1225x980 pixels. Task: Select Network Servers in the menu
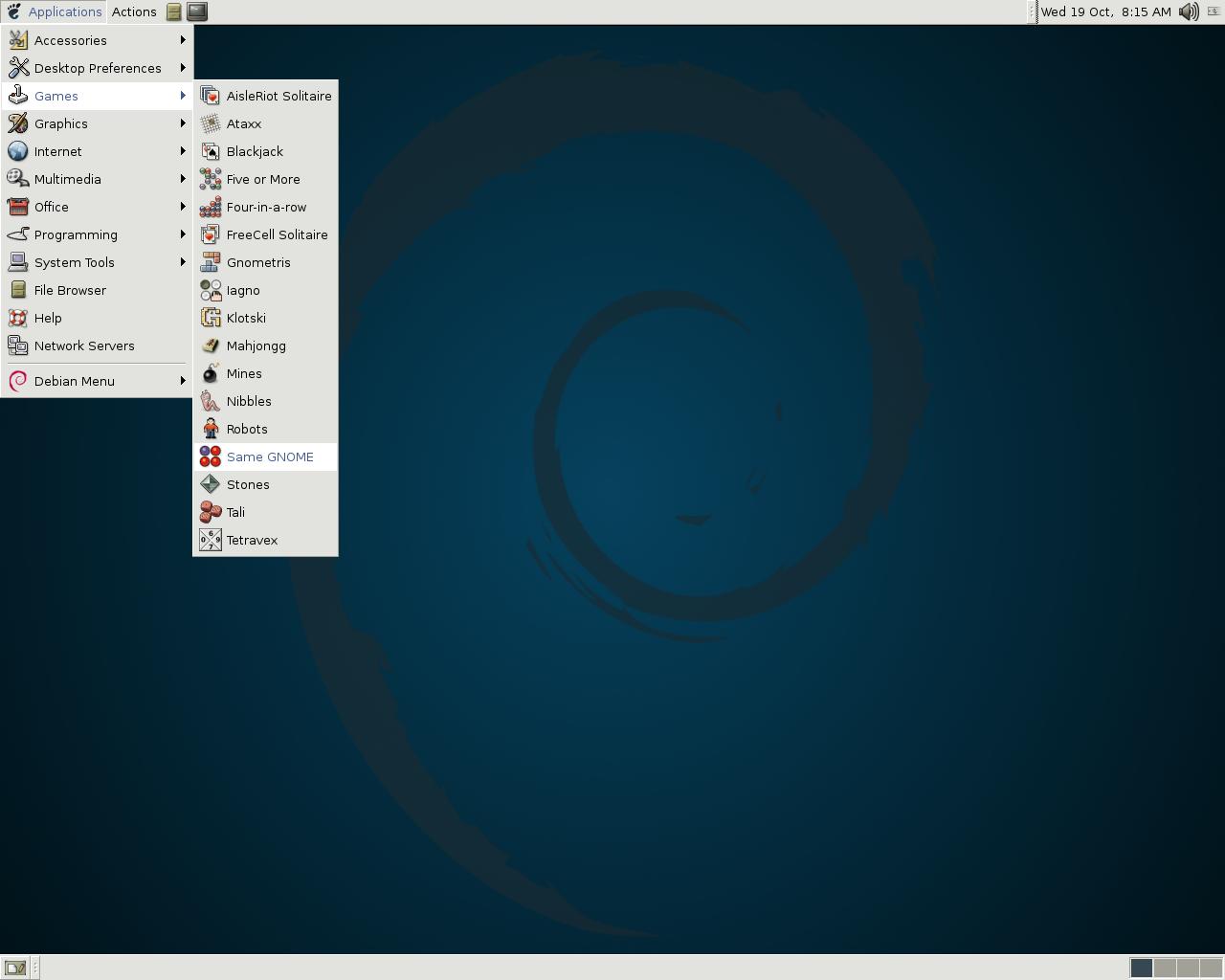pos(97,345)
